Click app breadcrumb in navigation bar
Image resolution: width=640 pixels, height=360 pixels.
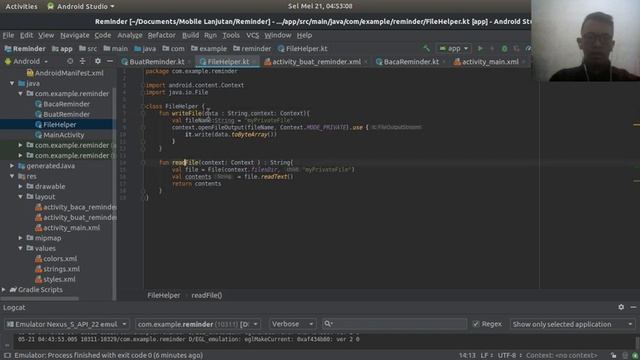click(62, 49)
